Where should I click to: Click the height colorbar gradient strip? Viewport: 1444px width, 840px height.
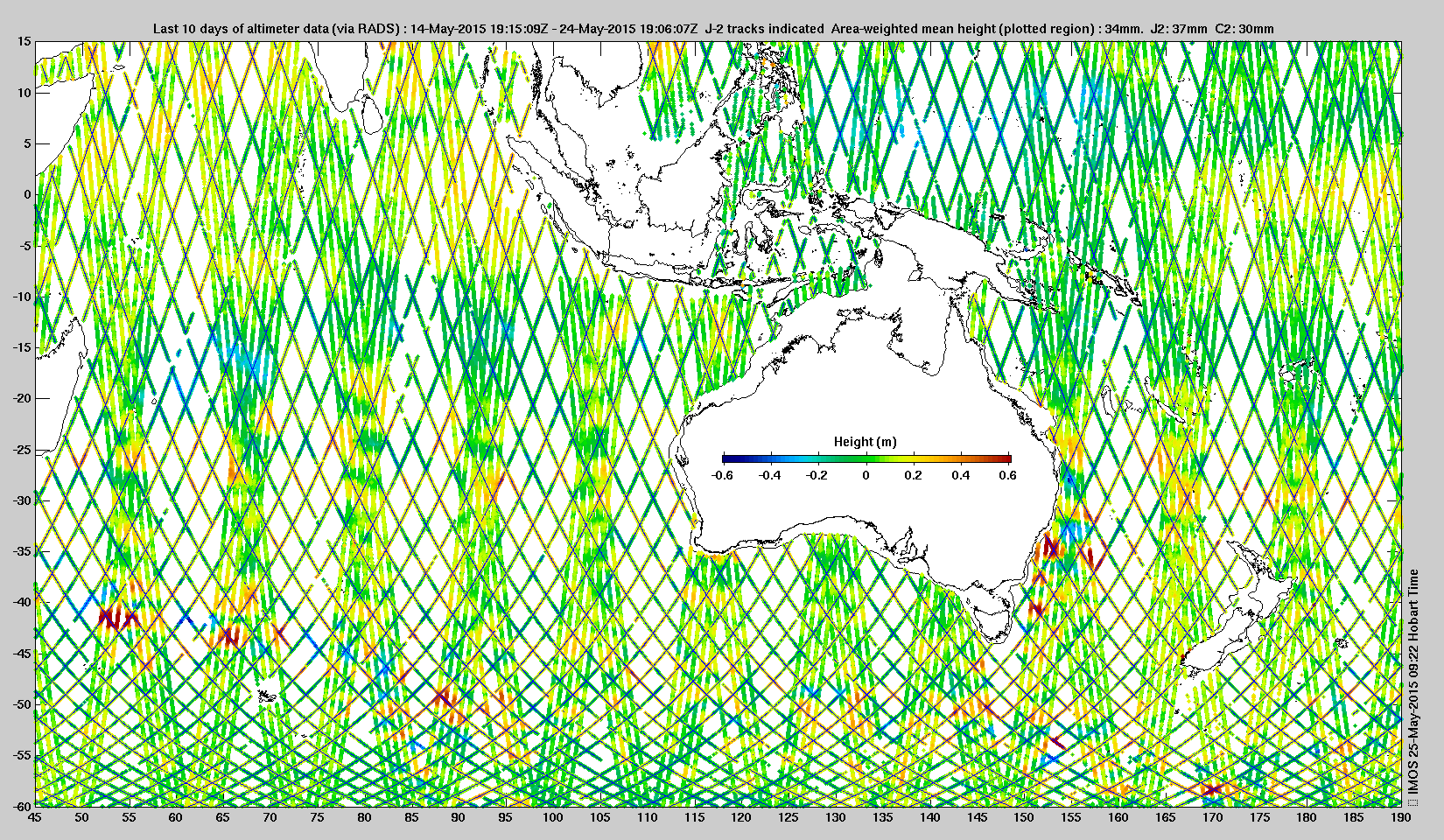pos(866,458)
